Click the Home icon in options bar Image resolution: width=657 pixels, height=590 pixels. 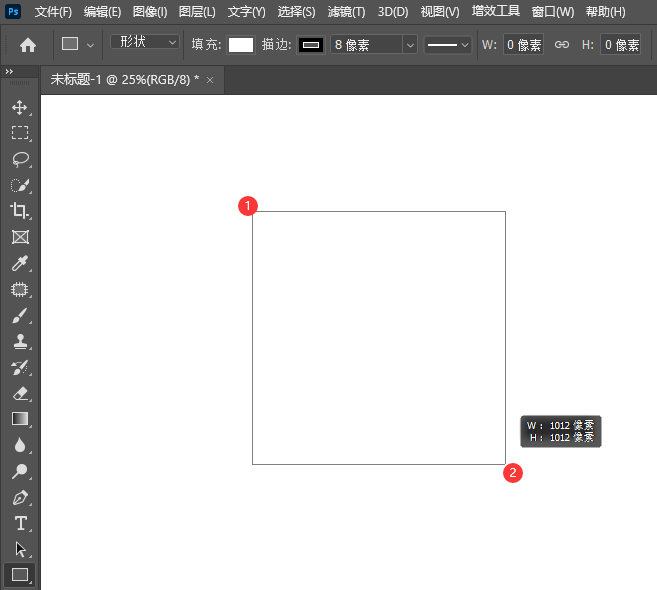pos(28,45)
